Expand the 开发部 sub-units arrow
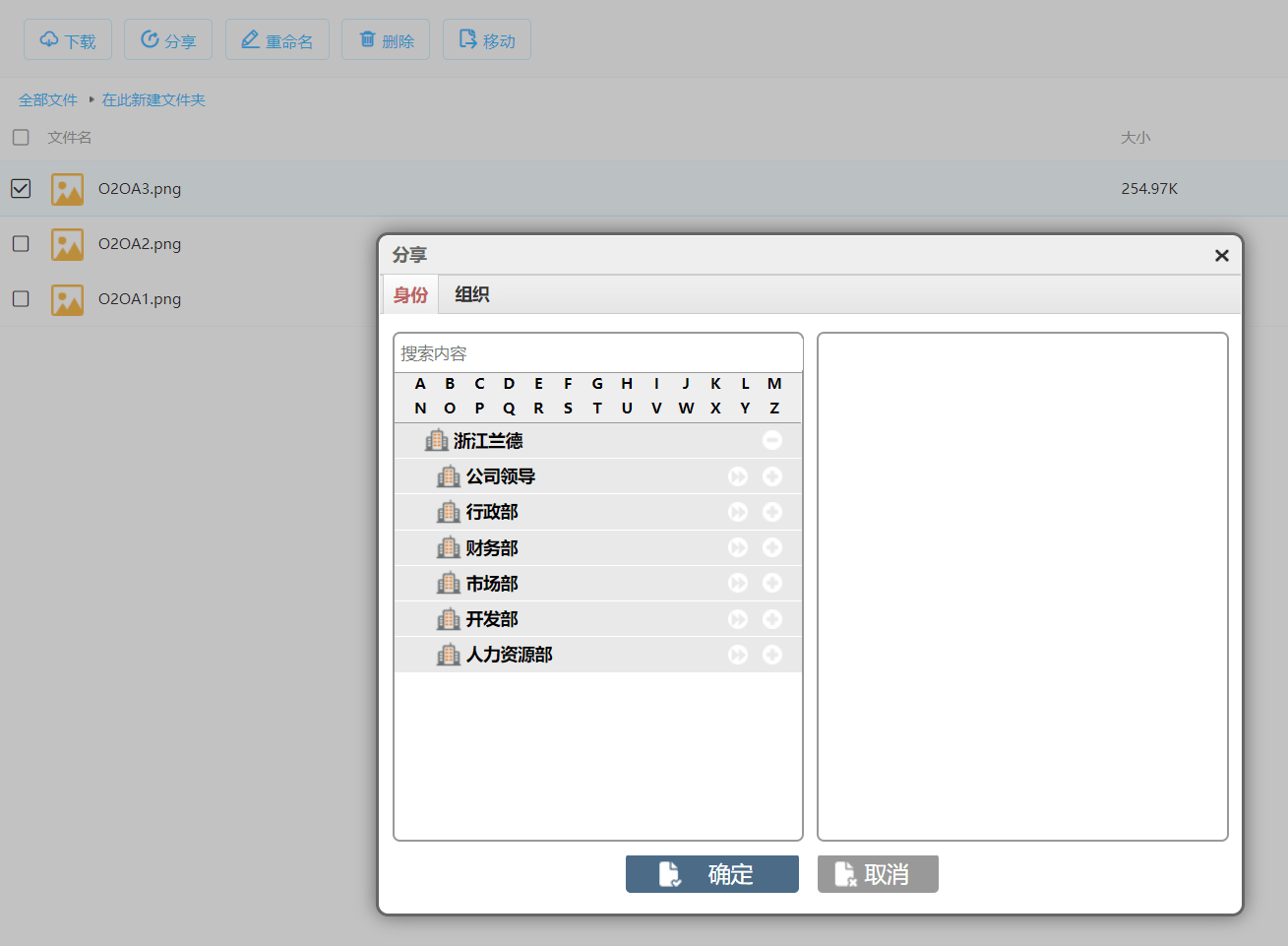The width and height of the screenshot is (1288, 946). (x=738, y=619)
